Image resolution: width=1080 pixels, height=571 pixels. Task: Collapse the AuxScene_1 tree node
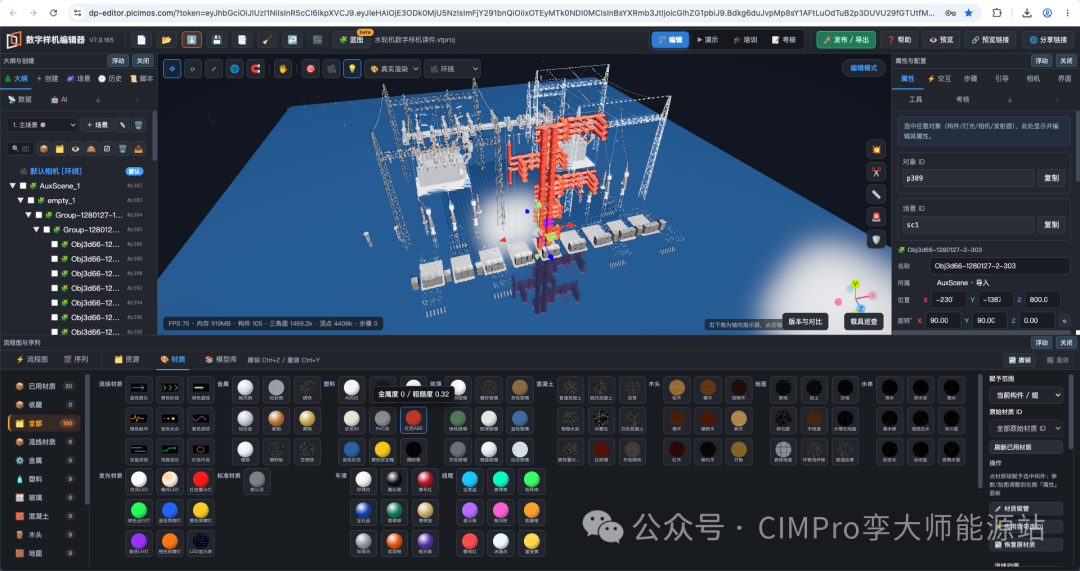click(x=12, y=186)
